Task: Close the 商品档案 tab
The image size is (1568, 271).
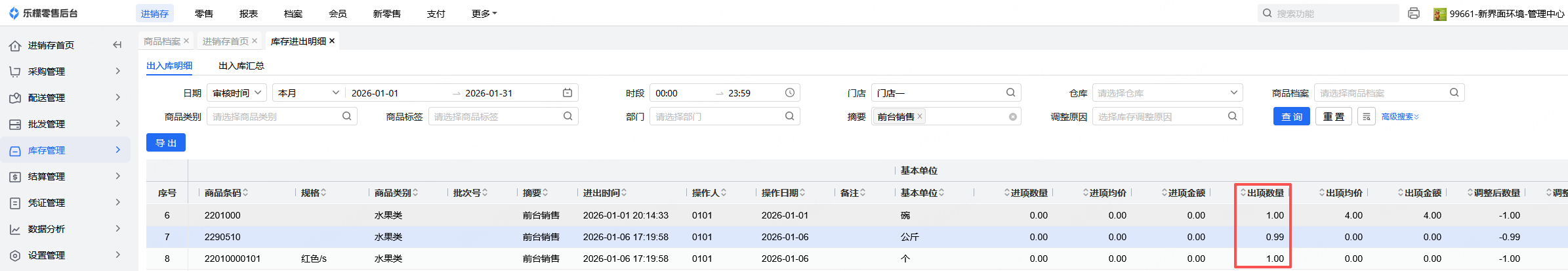Action: click(186, 41)
